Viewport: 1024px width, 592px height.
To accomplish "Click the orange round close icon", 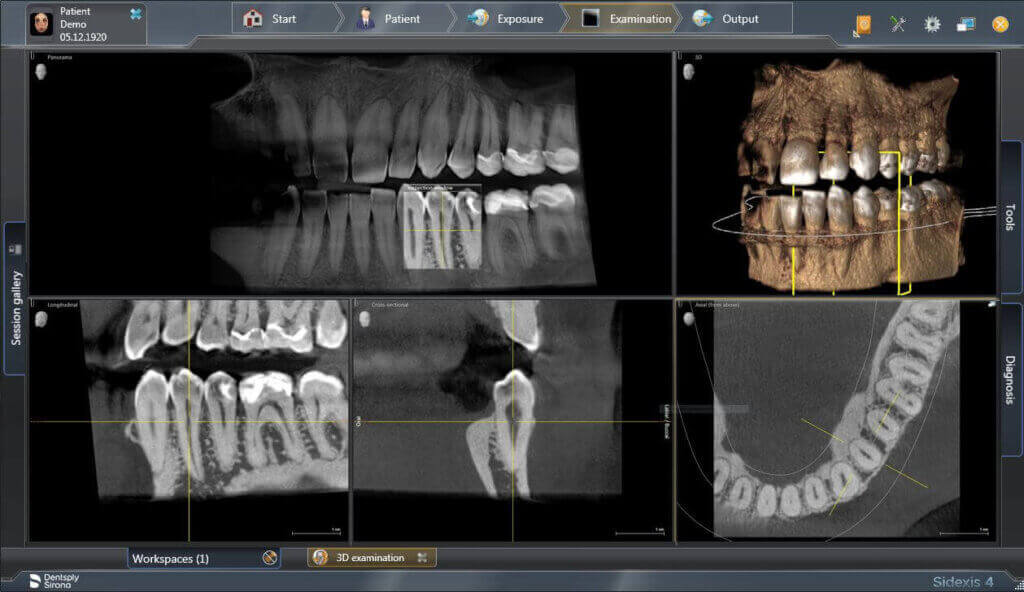I will (1000, 25).
